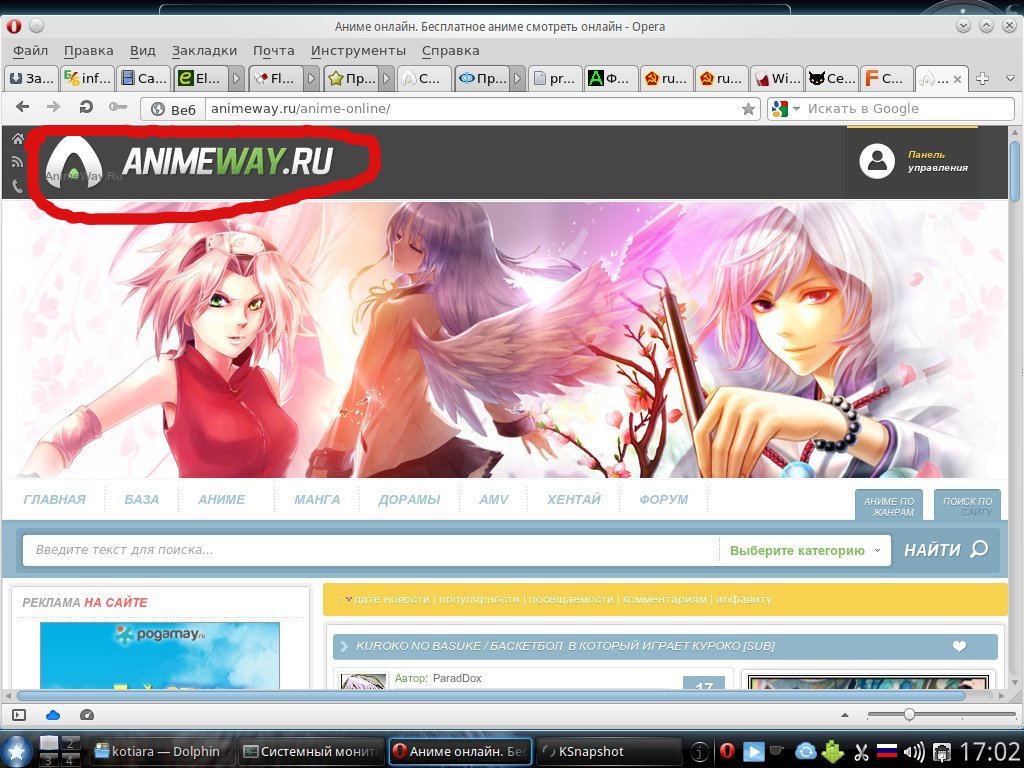The width and height of the screenshot is (1024, 768).
Task: Expand the tab stack beside the "Fl..." tab
Action: click(312, 78)
